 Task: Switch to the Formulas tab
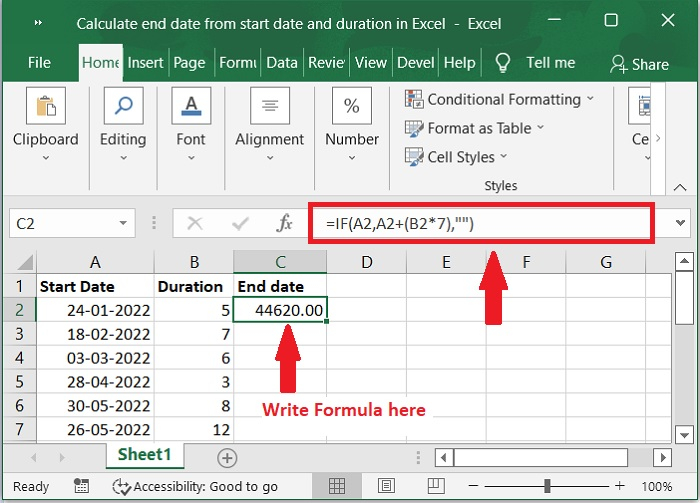(x=238, y=63)
